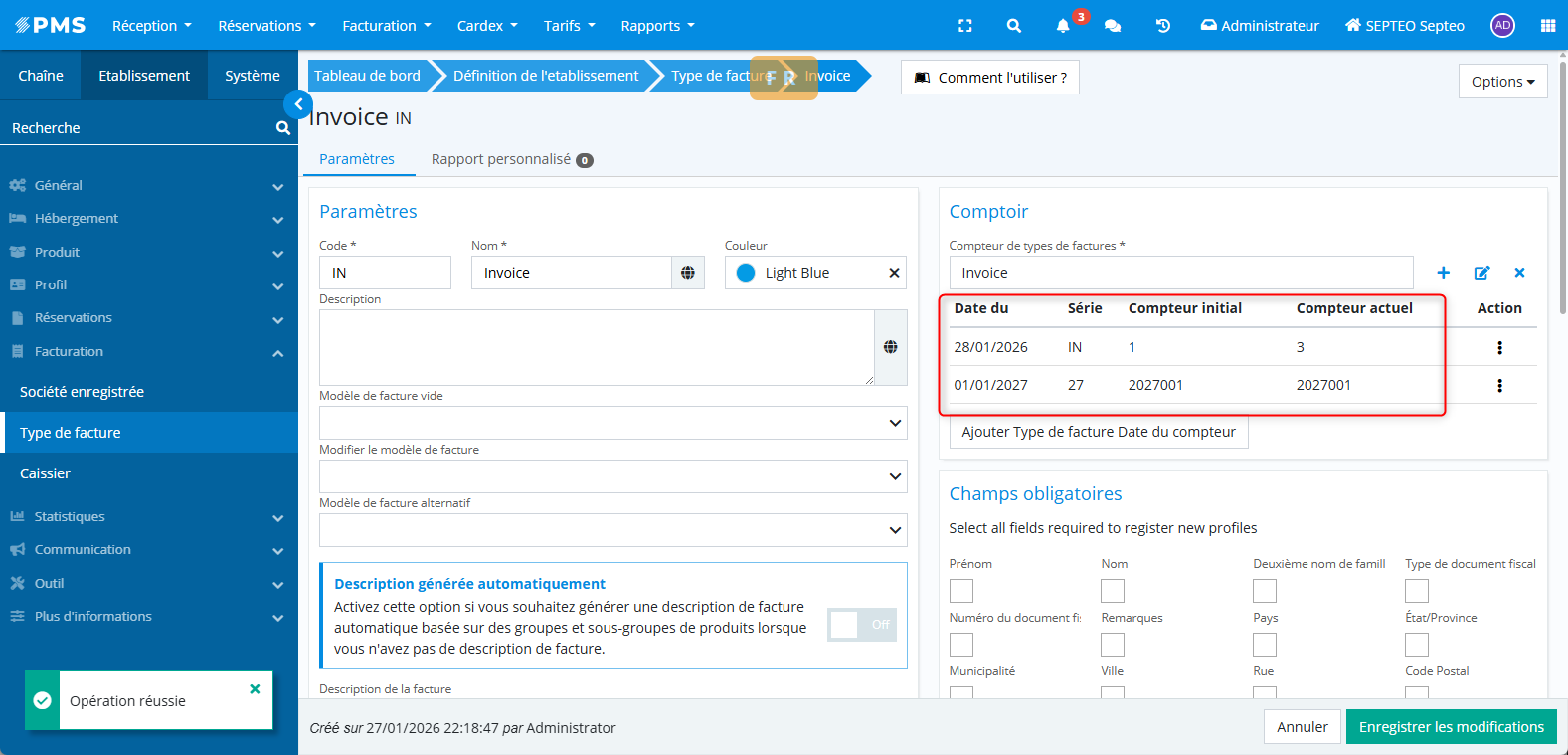
Task: Click the globe translation icon beside Nom field
Action: [688, 273]
